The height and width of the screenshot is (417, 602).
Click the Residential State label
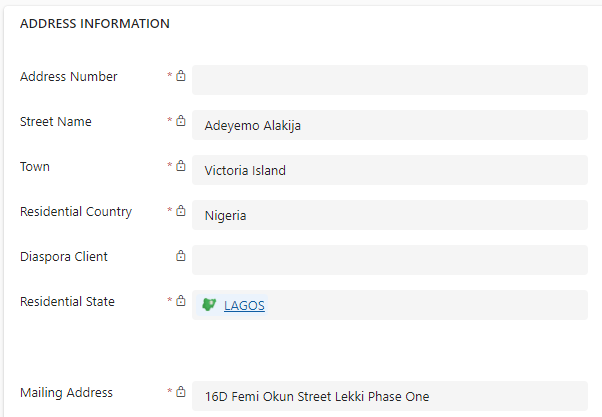pyautogui.click(x=67, y=302)
